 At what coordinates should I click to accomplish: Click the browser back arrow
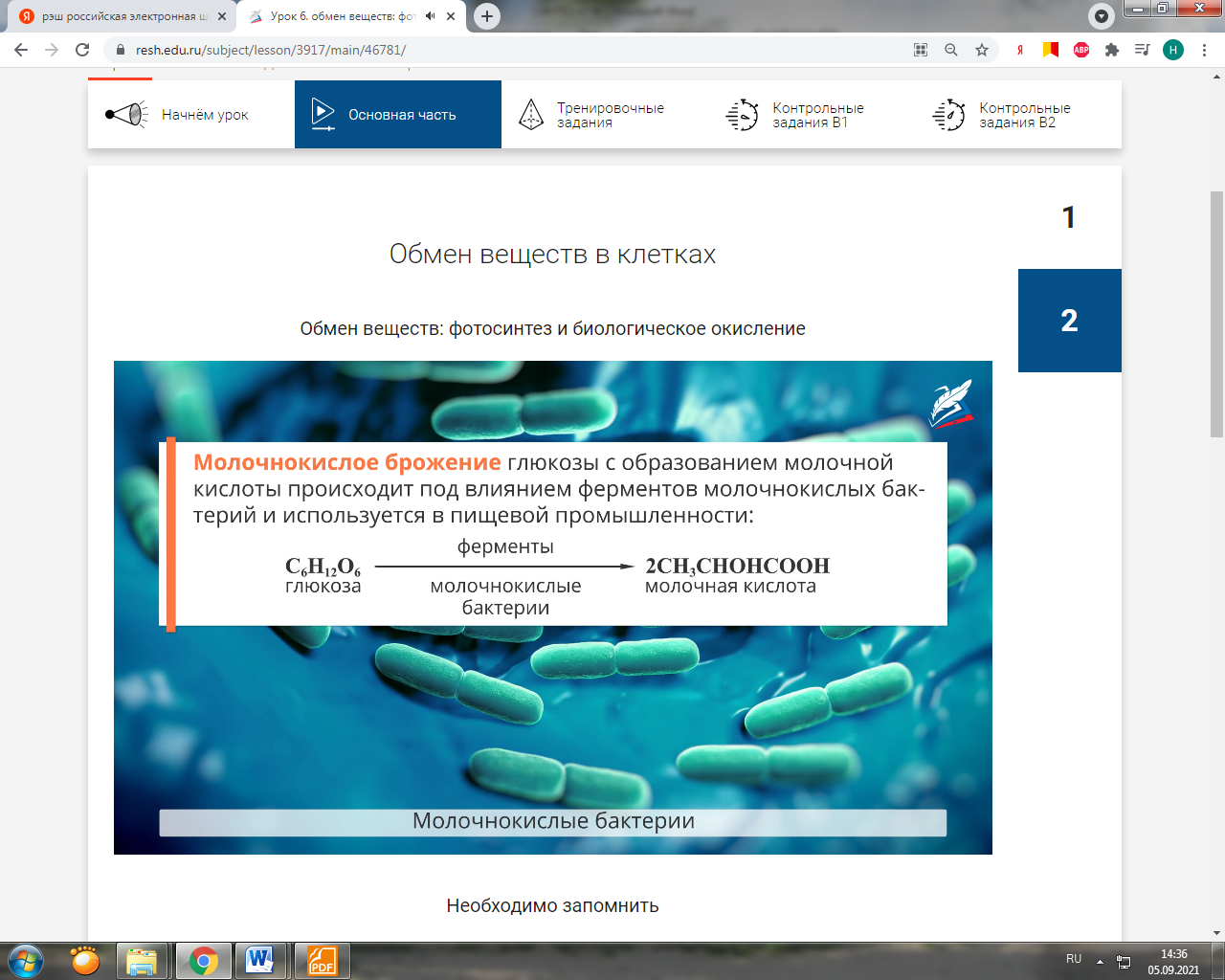point(21,50)
